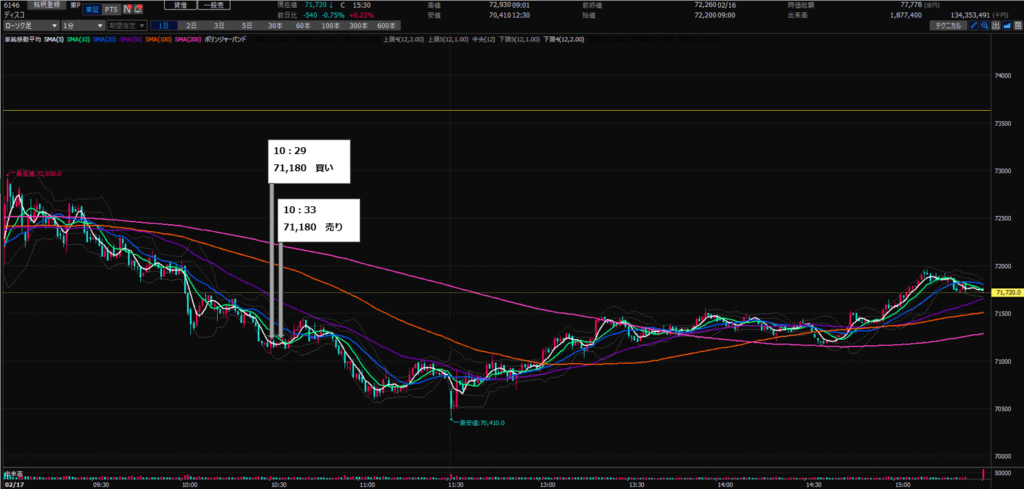Click the price-by-volume 出 icon
The height and width of the screenshot is (489, 1024).
(996, 24)
